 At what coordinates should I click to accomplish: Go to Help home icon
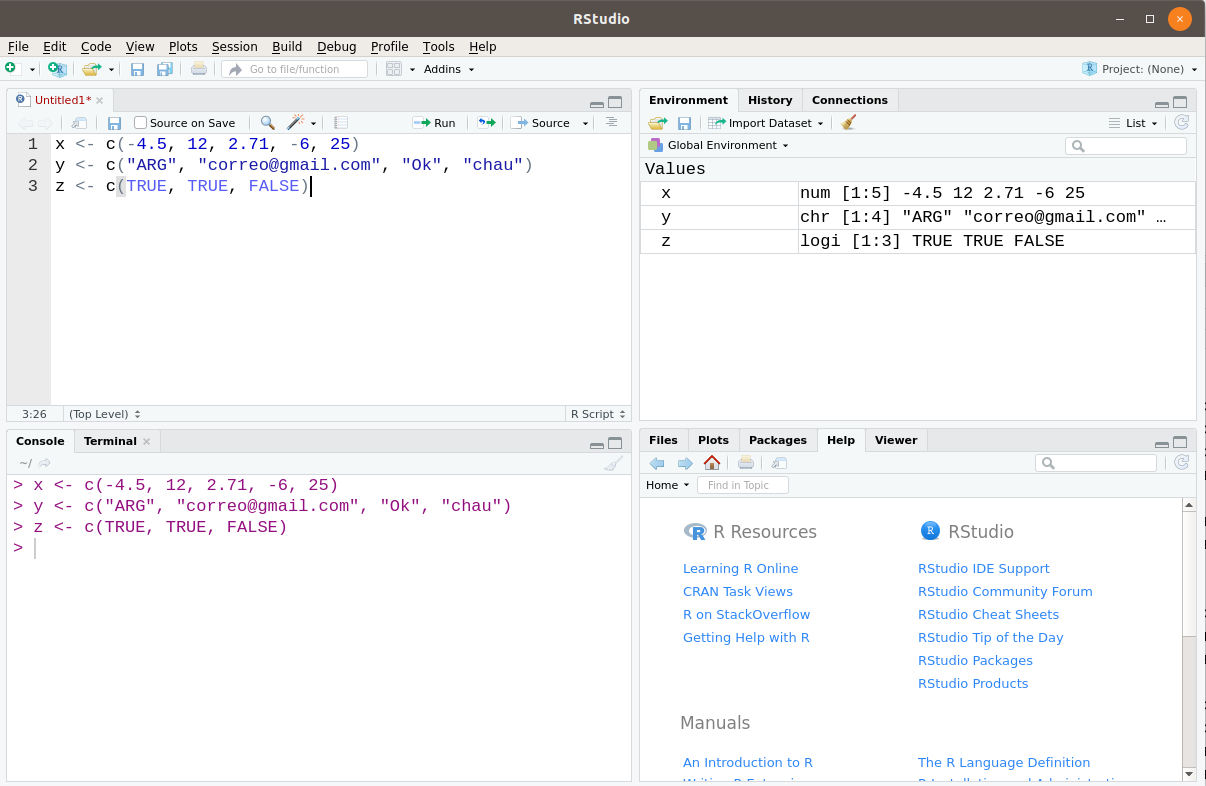coord(712,463)
